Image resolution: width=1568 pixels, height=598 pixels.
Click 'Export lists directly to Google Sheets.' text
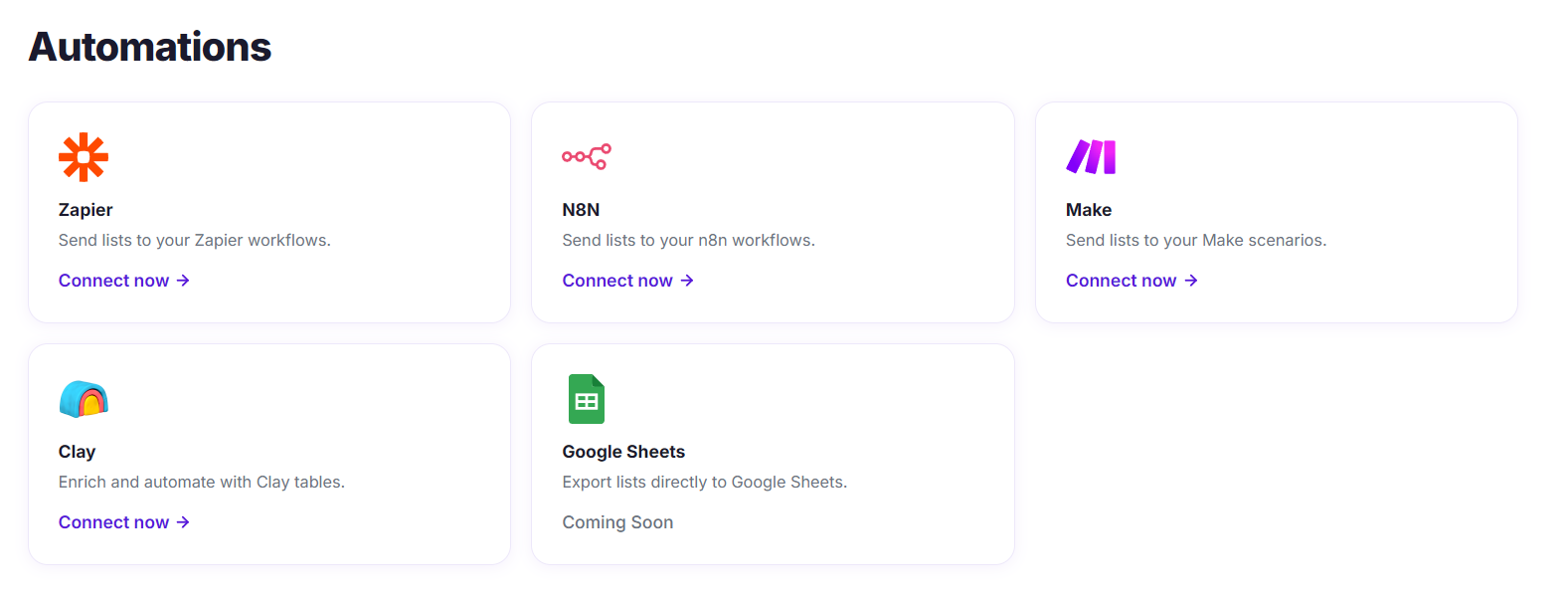pyautogui.click(x=705, y=482)
